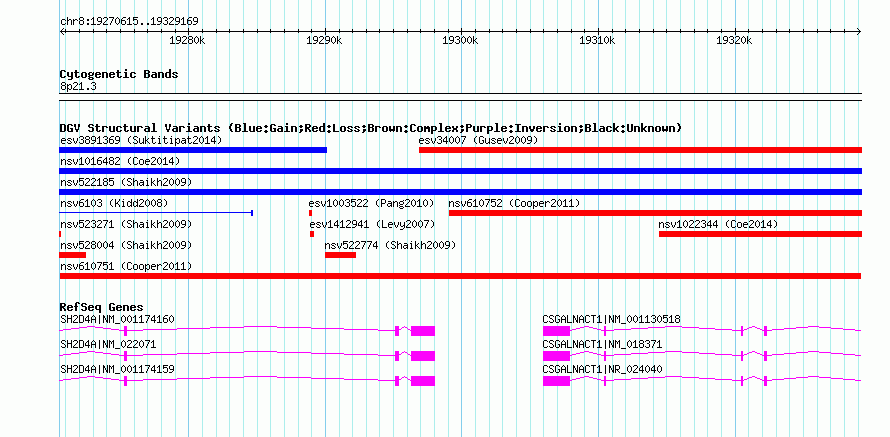Click the blue nsv522185 gain bar
890x437 pixels.
coord(460,192)
